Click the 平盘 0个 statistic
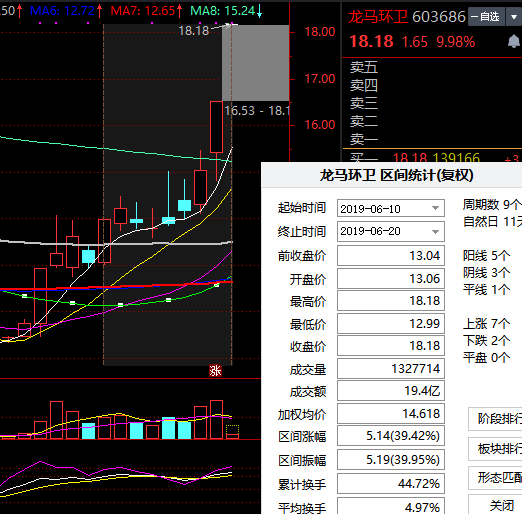This screenshot has height=514, width=522. pos(486,358)
